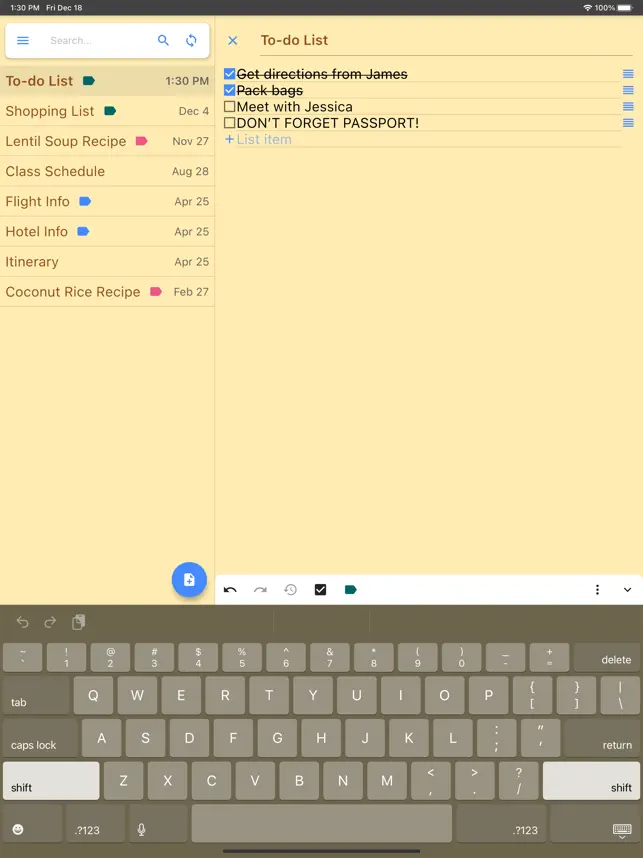Click reorder handle of 'Pack bags'
Image resolution: width=643 pixels, height=858 pixels.
(628, 90)
